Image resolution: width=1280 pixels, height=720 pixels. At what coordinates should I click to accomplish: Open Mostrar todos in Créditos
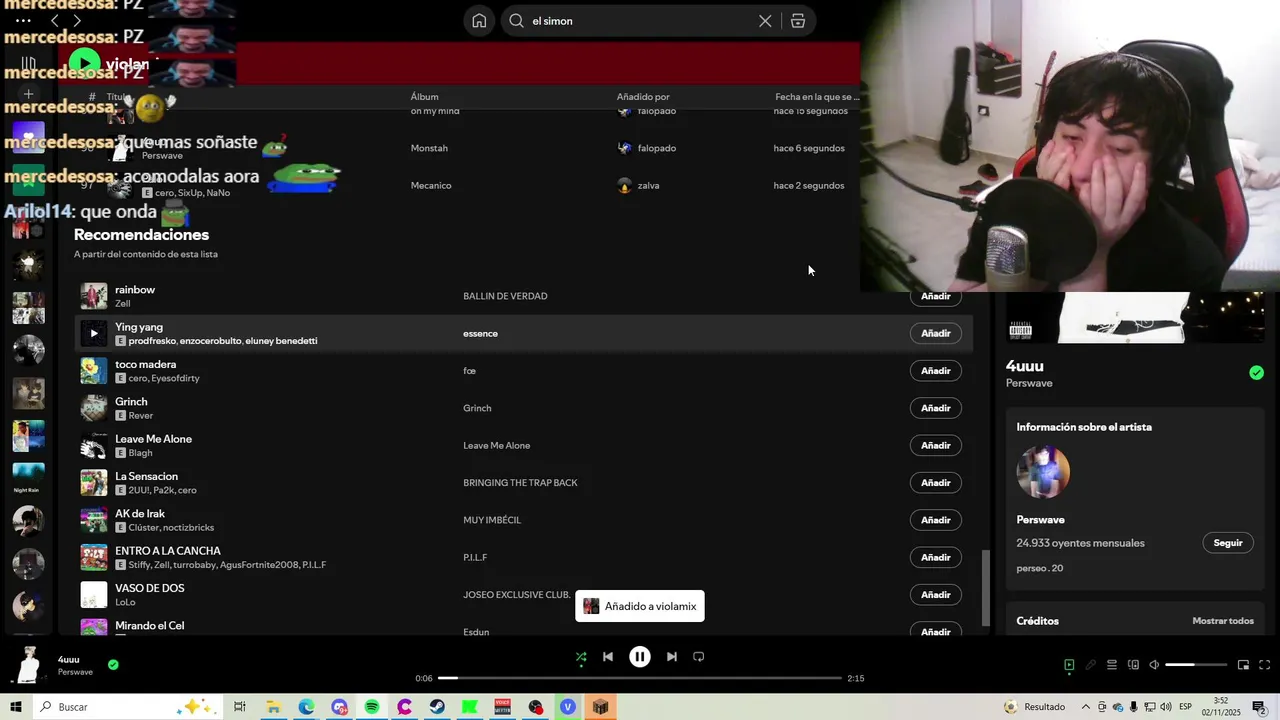tap(1223, 621)
